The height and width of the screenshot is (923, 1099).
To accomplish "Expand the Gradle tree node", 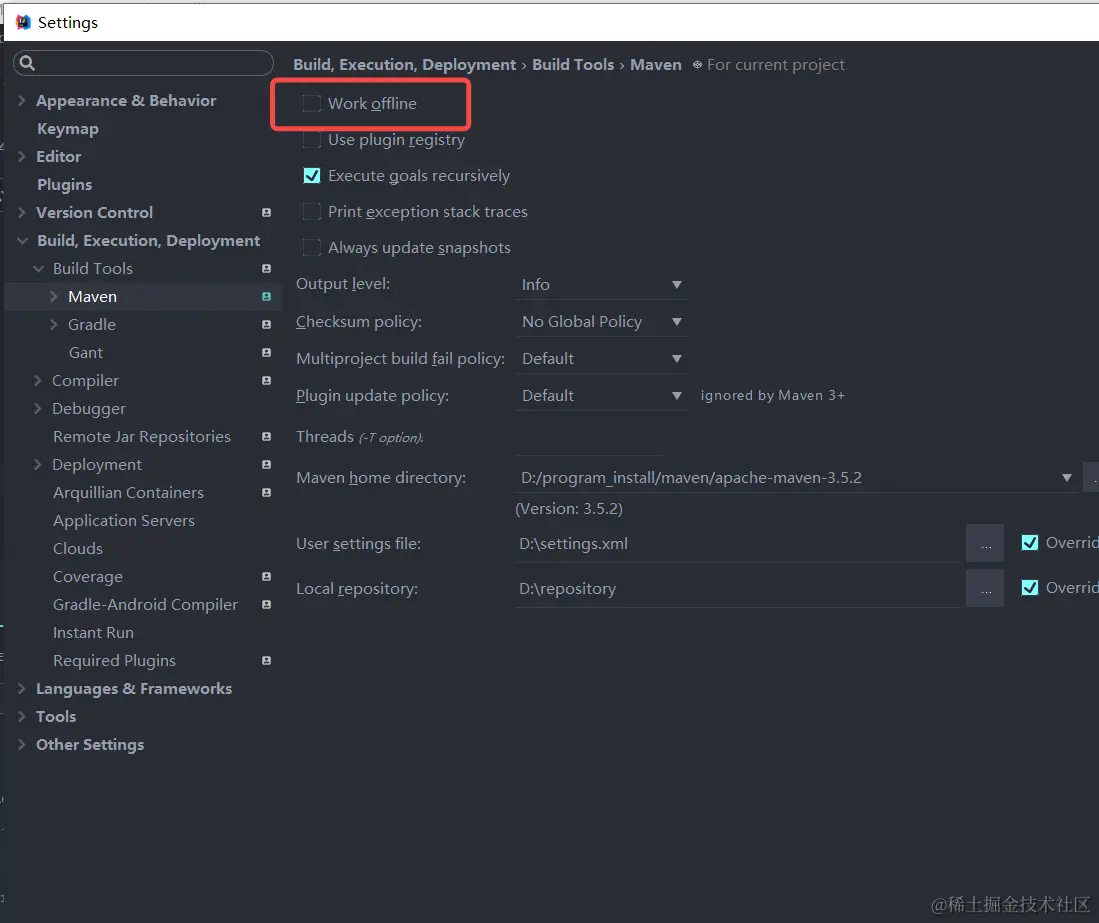I will [54, 324].
